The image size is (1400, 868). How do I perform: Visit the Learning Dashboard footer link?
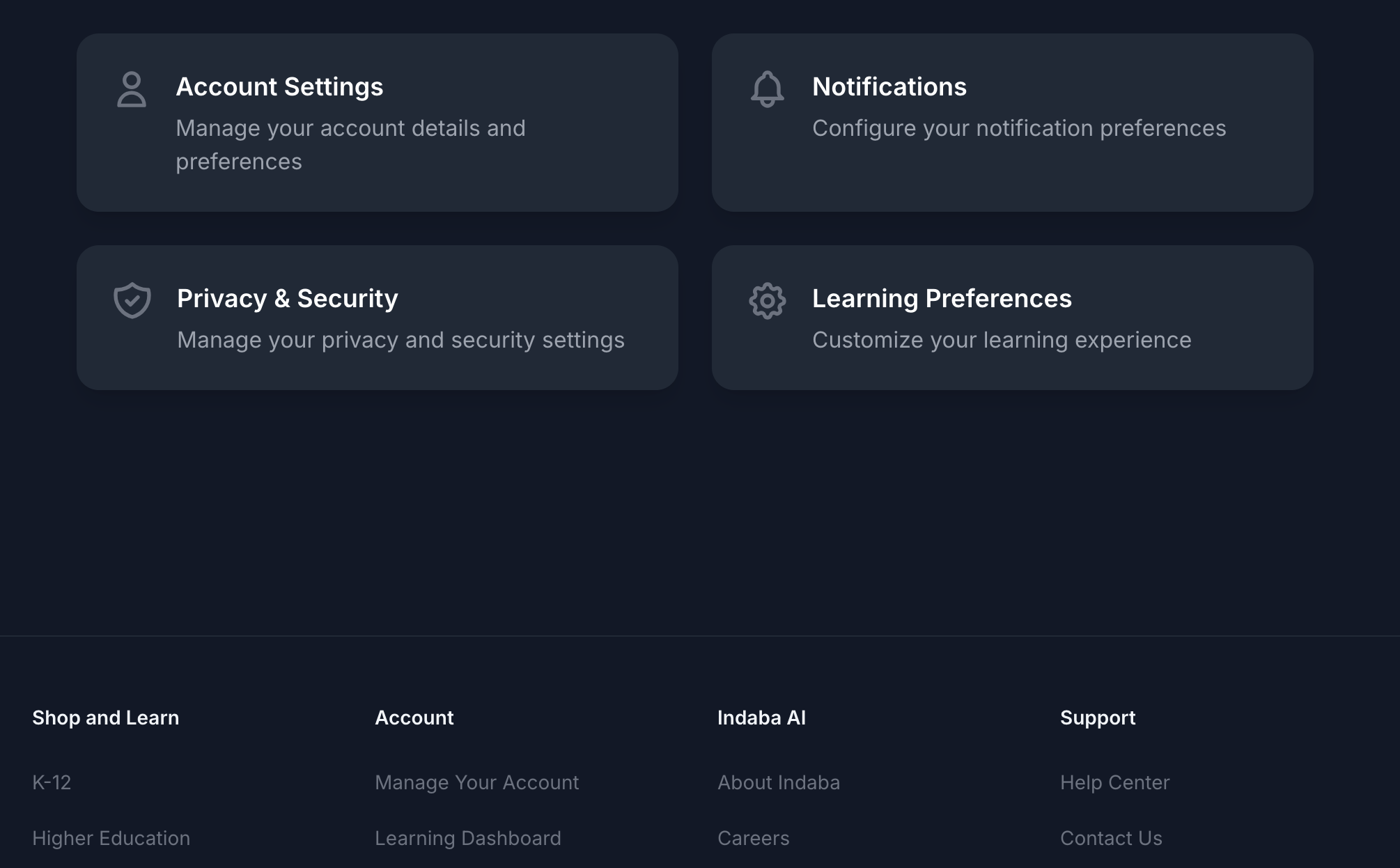click(x=467, y=839)
